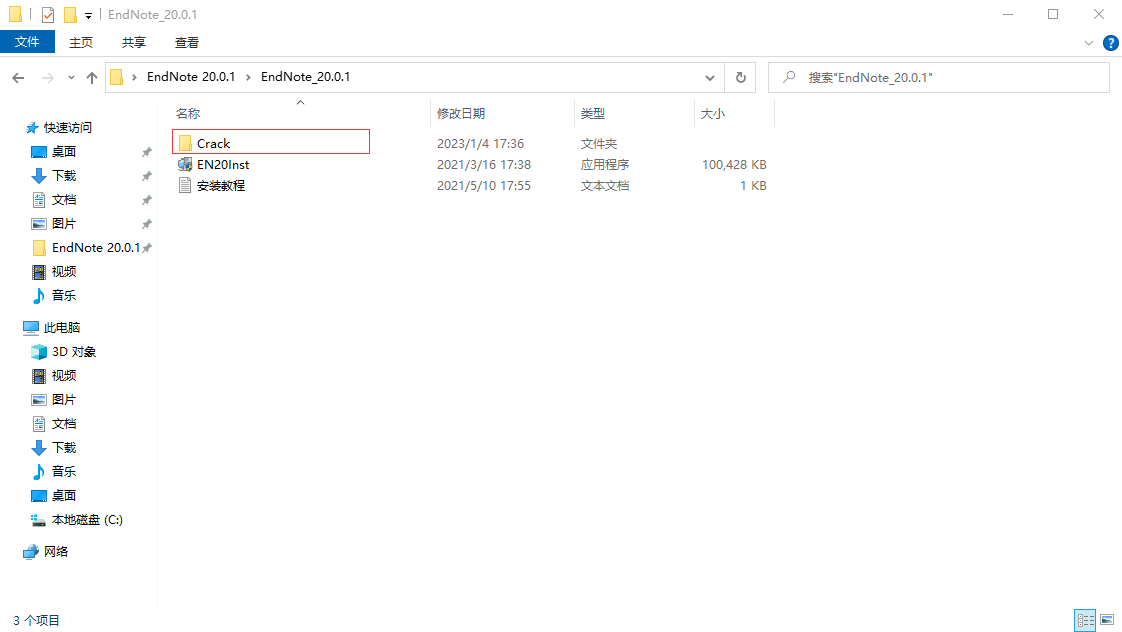The width and height of the screenshot is (1122, 632).
Task: Open 文档 under 快速访问
Action: [x=64, y=200]
